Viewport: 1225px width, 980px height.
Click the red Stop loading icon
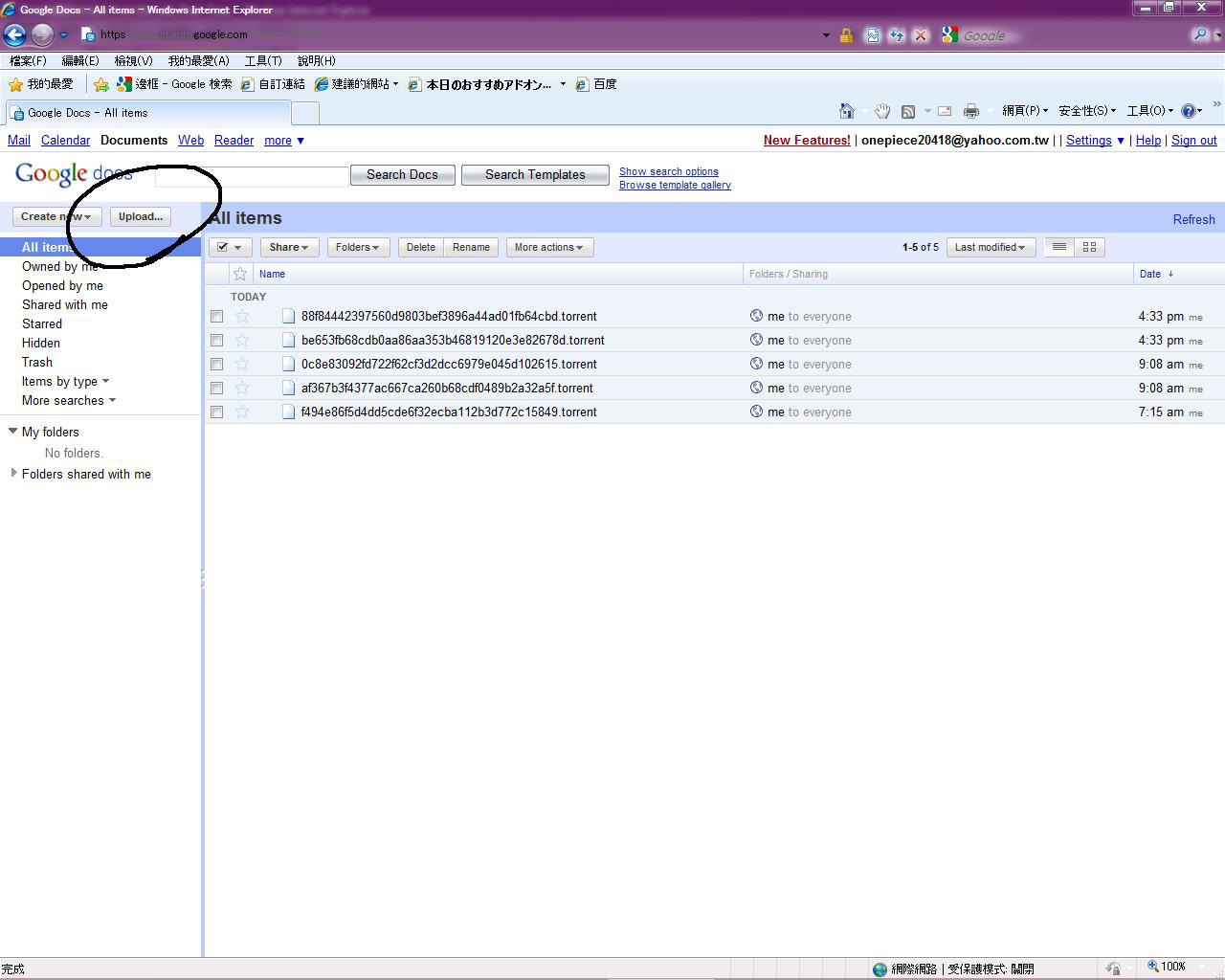pos(921,35)
